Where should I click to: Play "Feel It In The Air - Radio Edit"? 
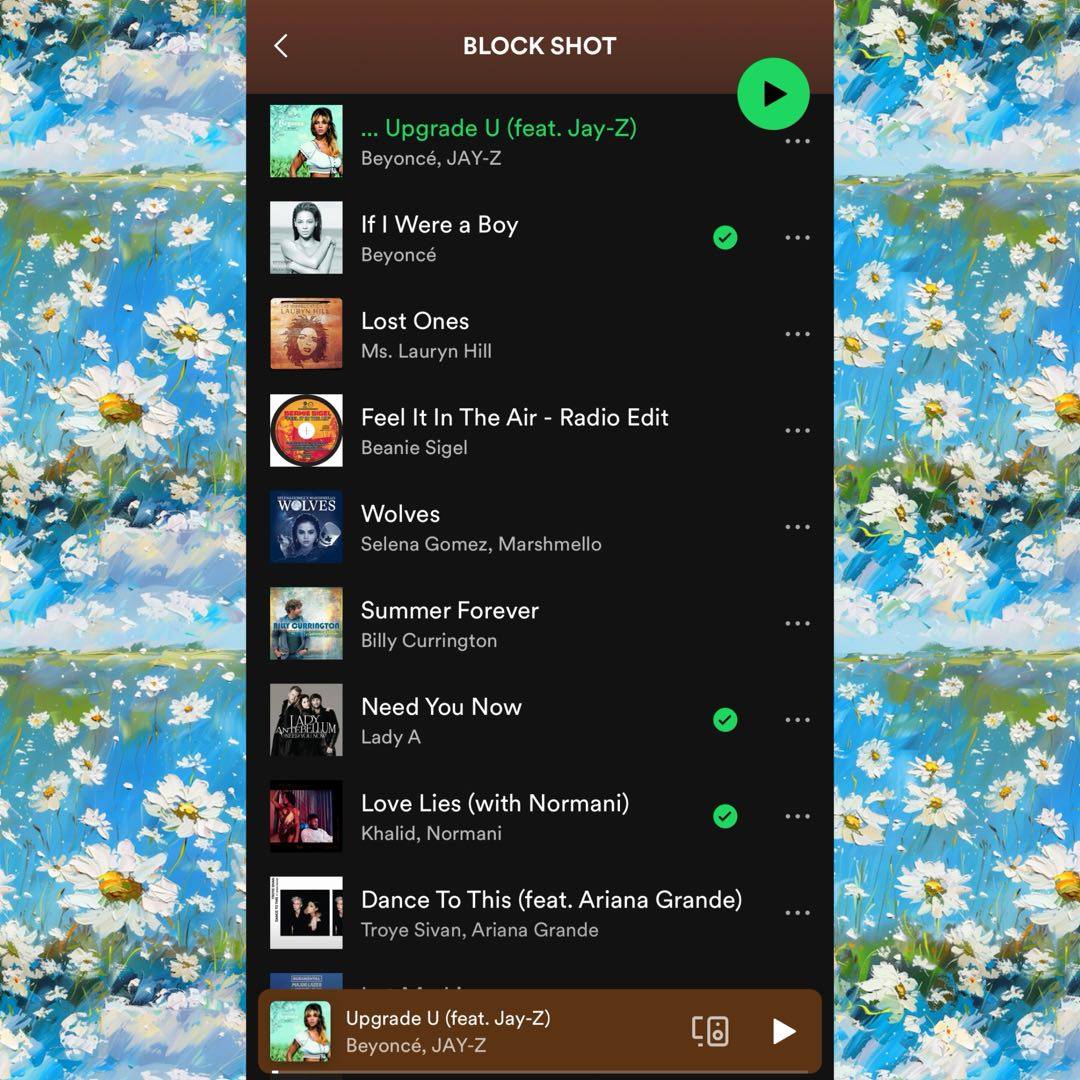tap(515, 417)
